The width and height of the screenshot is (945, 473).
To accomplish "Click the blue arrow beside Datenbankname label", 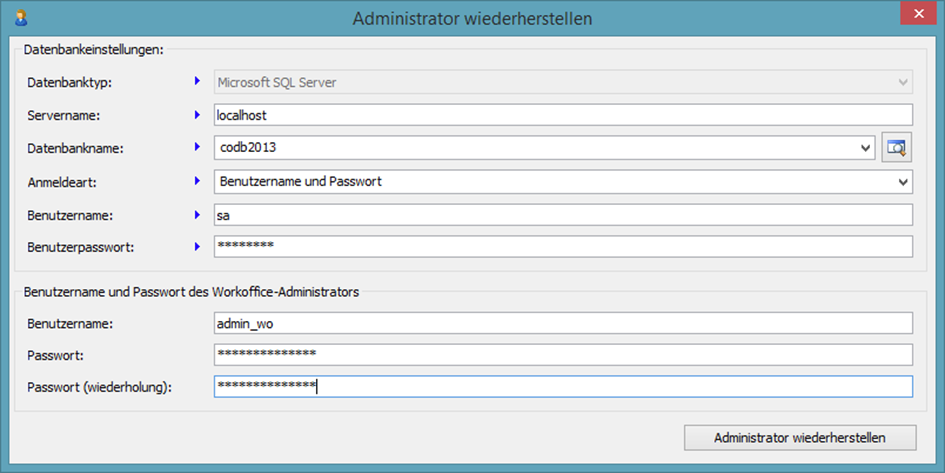I will click(x=197, y=149).
